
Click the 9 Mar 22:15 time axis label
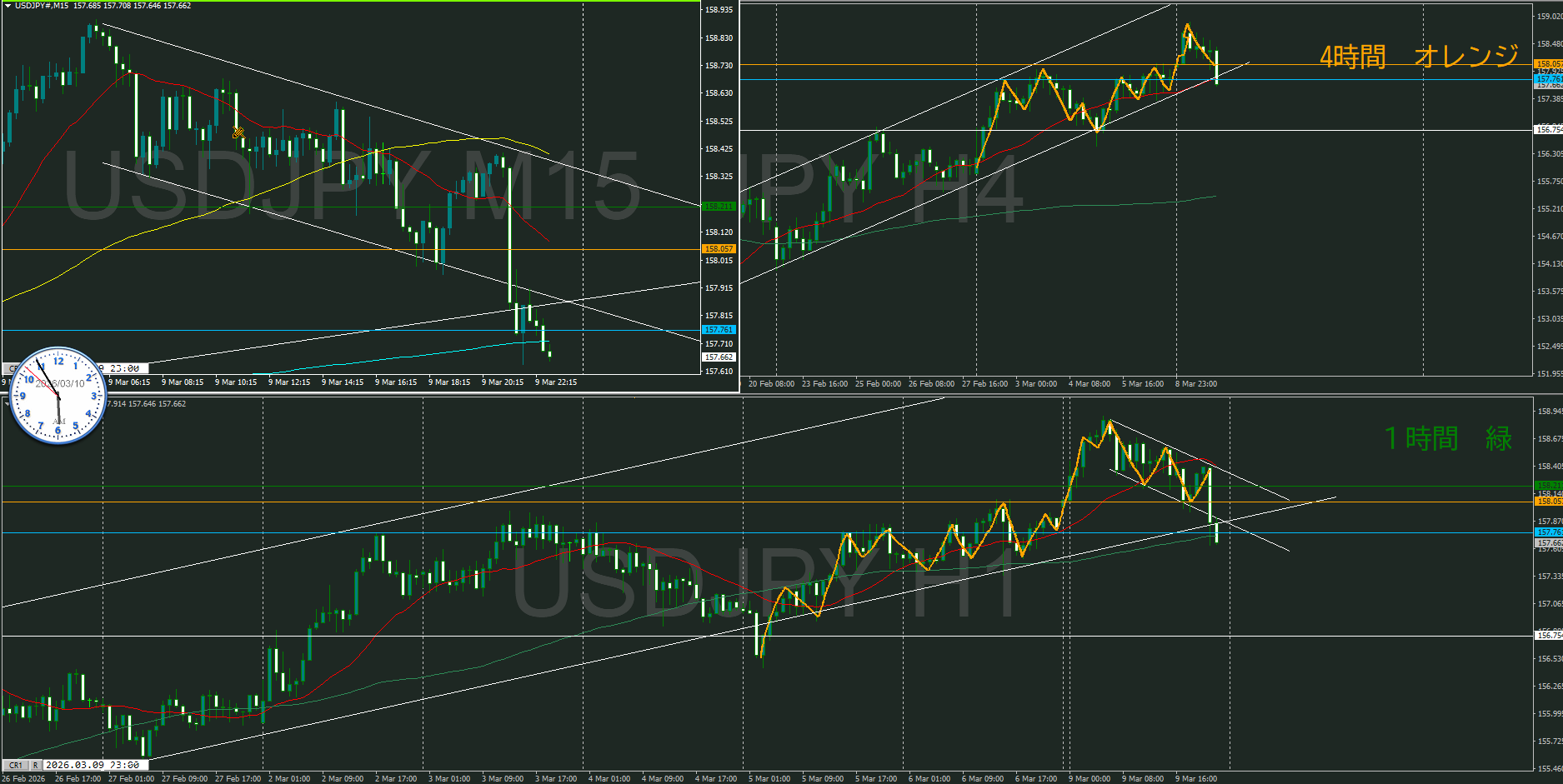(555, 382)
